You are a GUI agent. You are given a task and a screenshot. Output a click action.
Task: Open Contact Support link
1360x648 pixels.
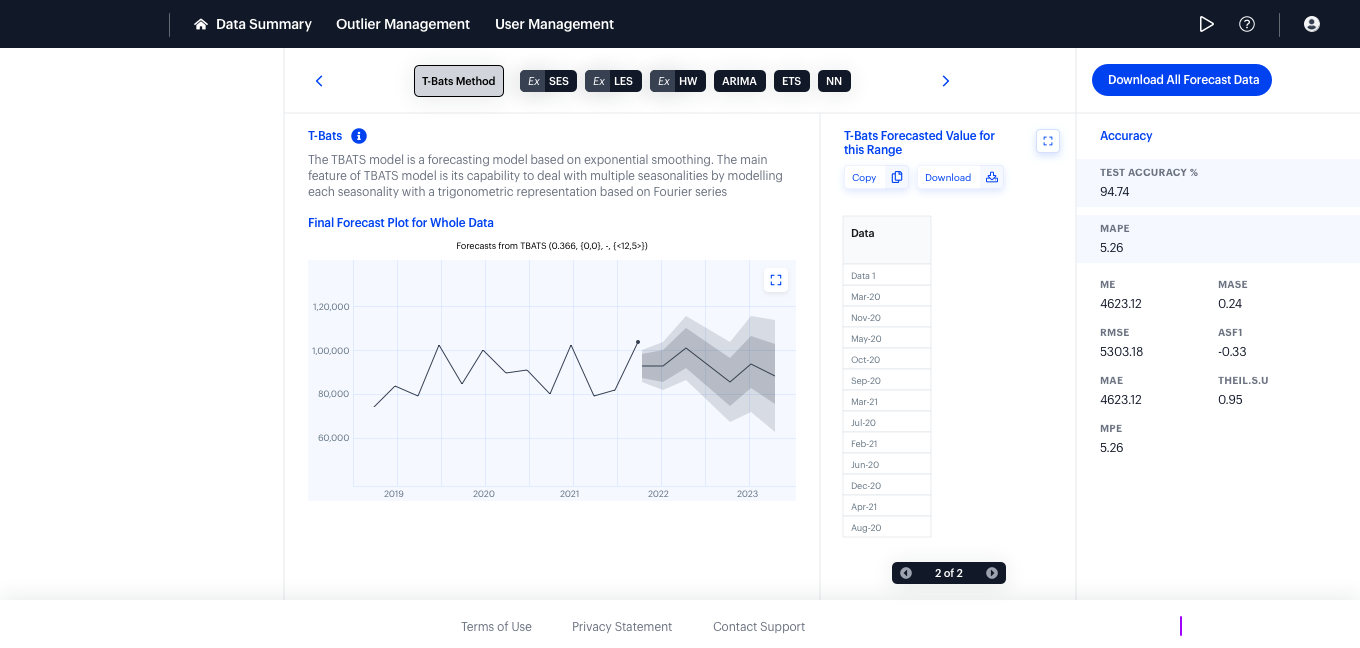click(x=759, y=627)
